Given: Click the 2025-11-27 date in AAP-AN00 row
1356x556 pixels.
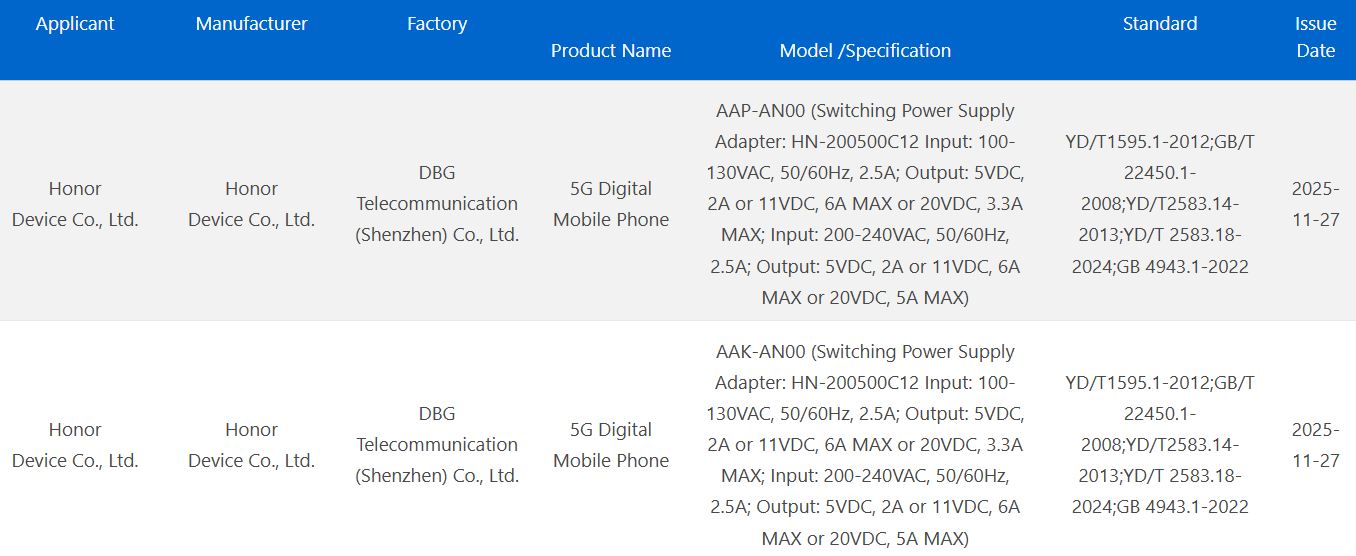Looking at the screenshot, I should [1315, 204].
